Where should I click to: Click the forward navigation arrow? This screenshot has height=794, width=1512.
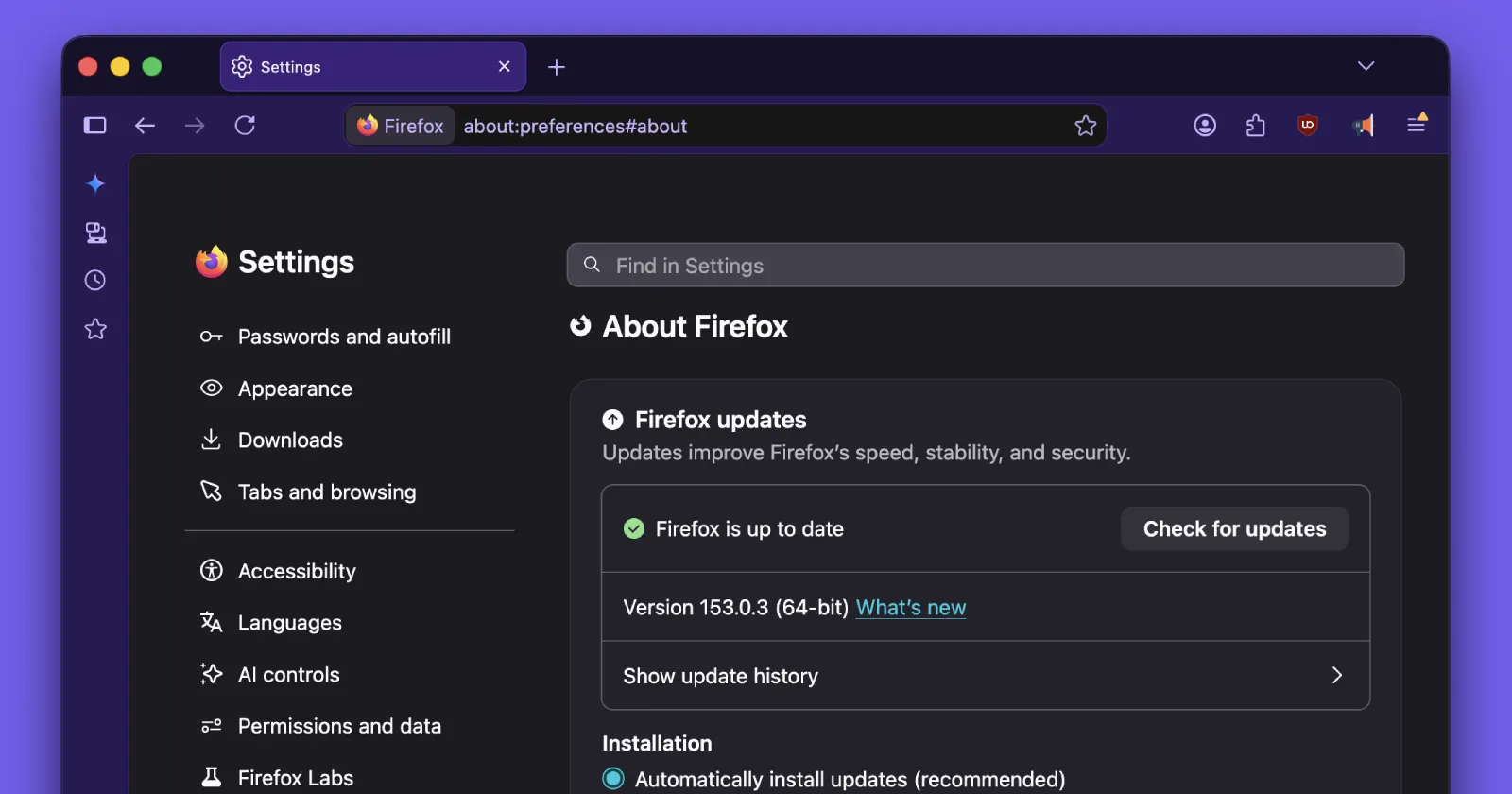tap(195, 126)
